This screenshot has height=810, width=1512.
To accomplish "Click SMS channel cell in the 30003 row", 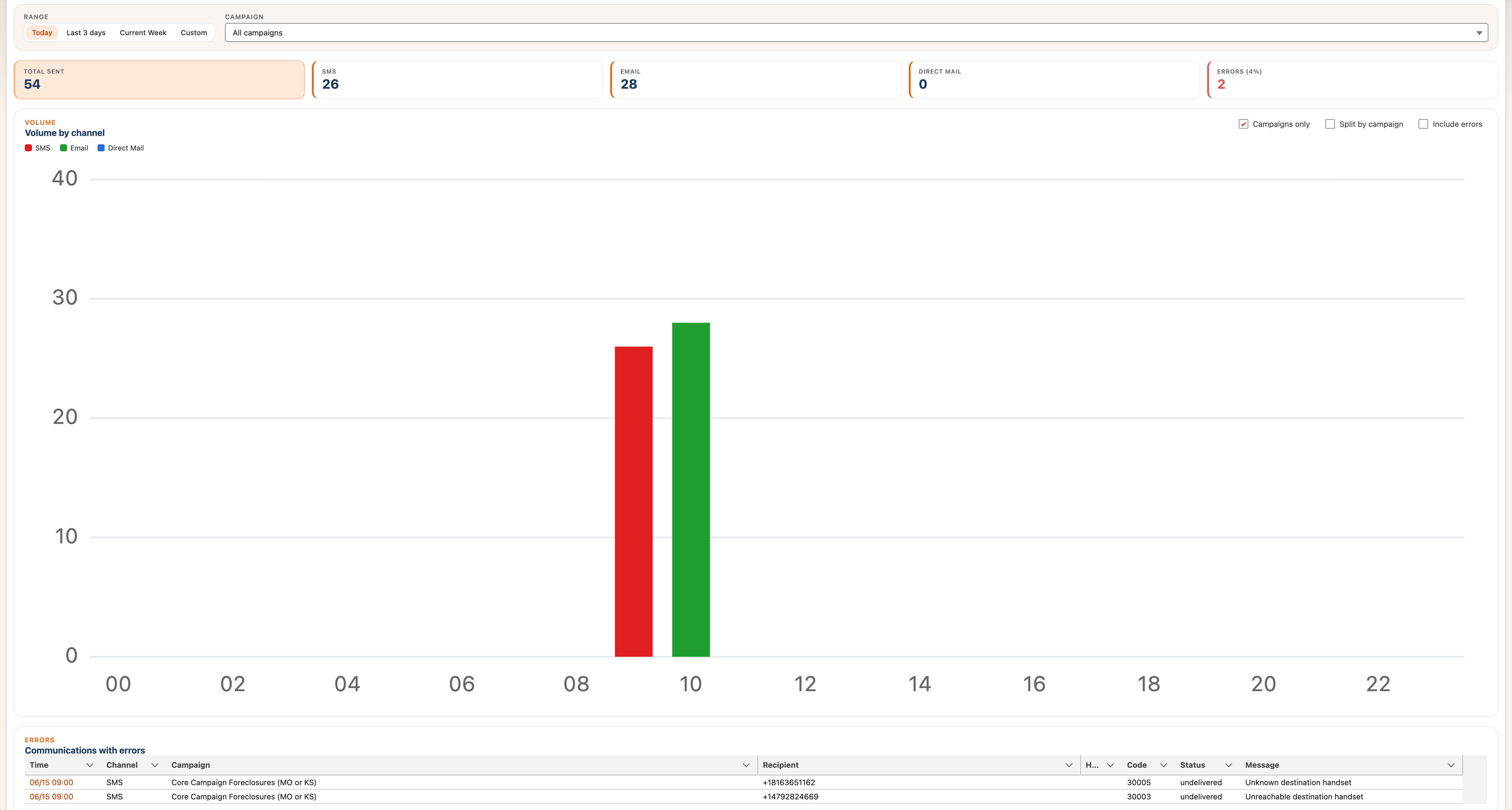I will tap(114, 796).
